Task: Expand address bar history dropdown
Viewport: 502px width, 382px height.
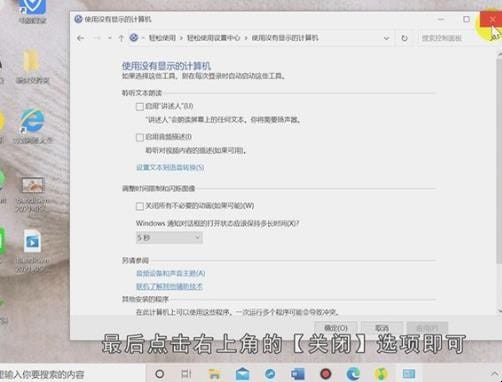Action: [386, 38]
